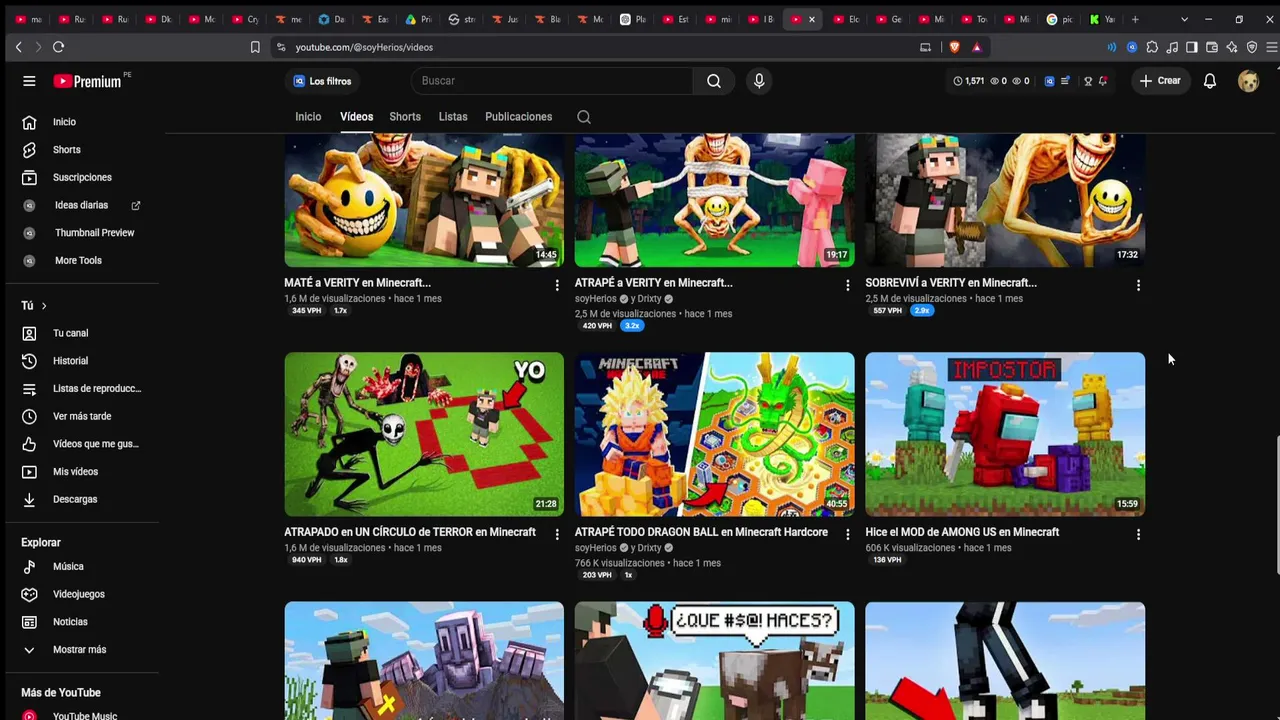Click the Crear button
The width and height of the screenshot is (1280, 720).
(1160, 81)
